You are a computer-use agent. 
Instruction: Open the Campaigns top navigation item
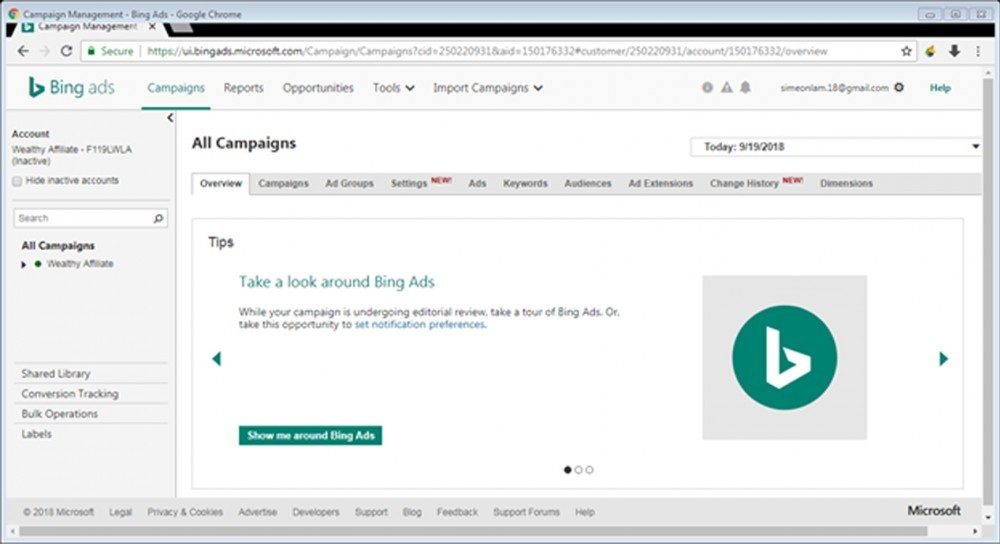pos(176,88)
